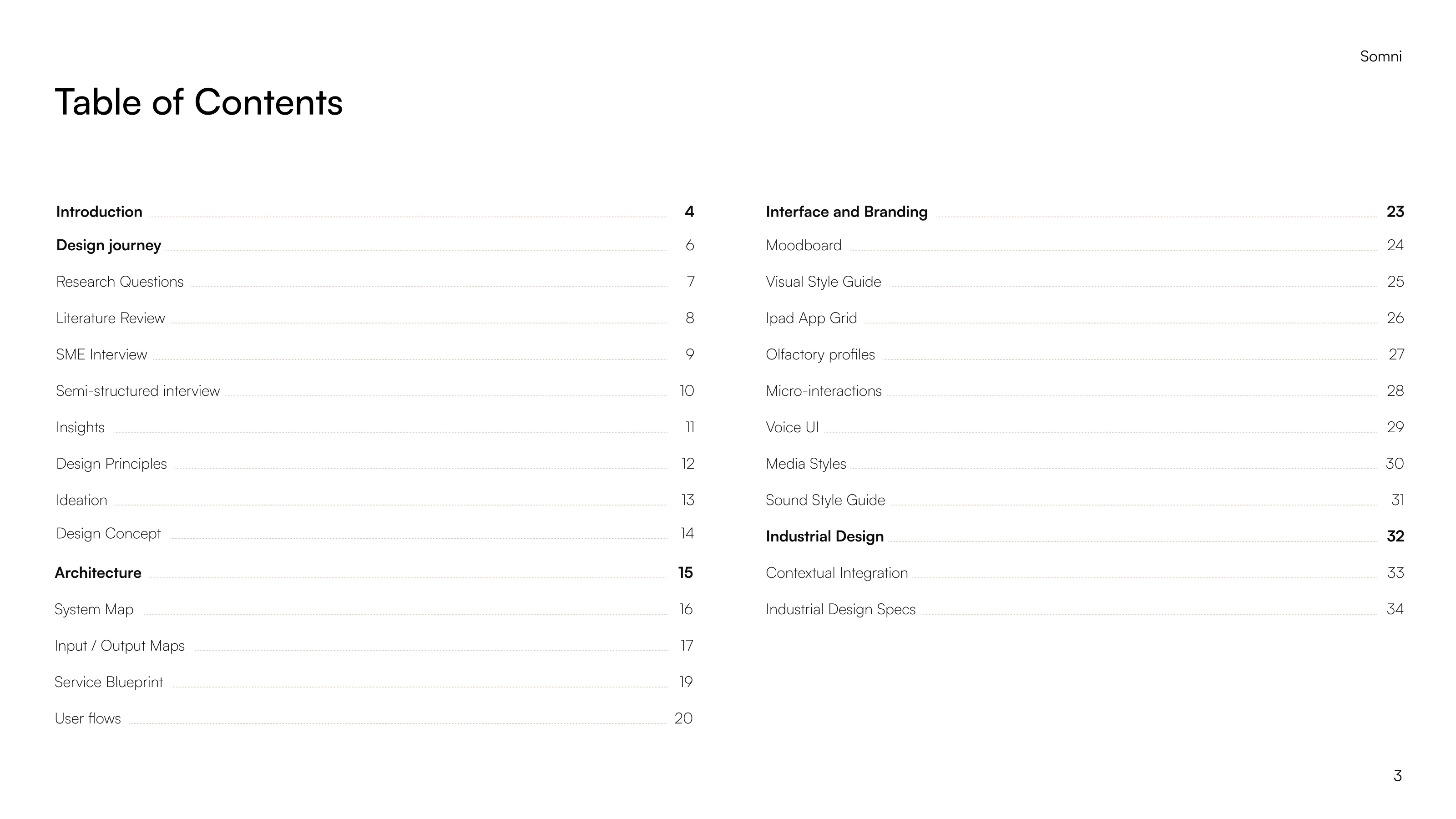The height and width of the screenshot is (819, 1456).
Task: Click the Somni header label
Action: coord(1381,56)
